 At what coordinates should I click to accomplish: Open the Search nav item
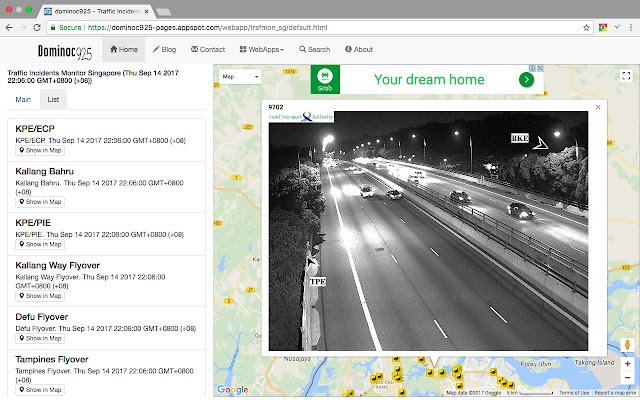tap(314, 49)
